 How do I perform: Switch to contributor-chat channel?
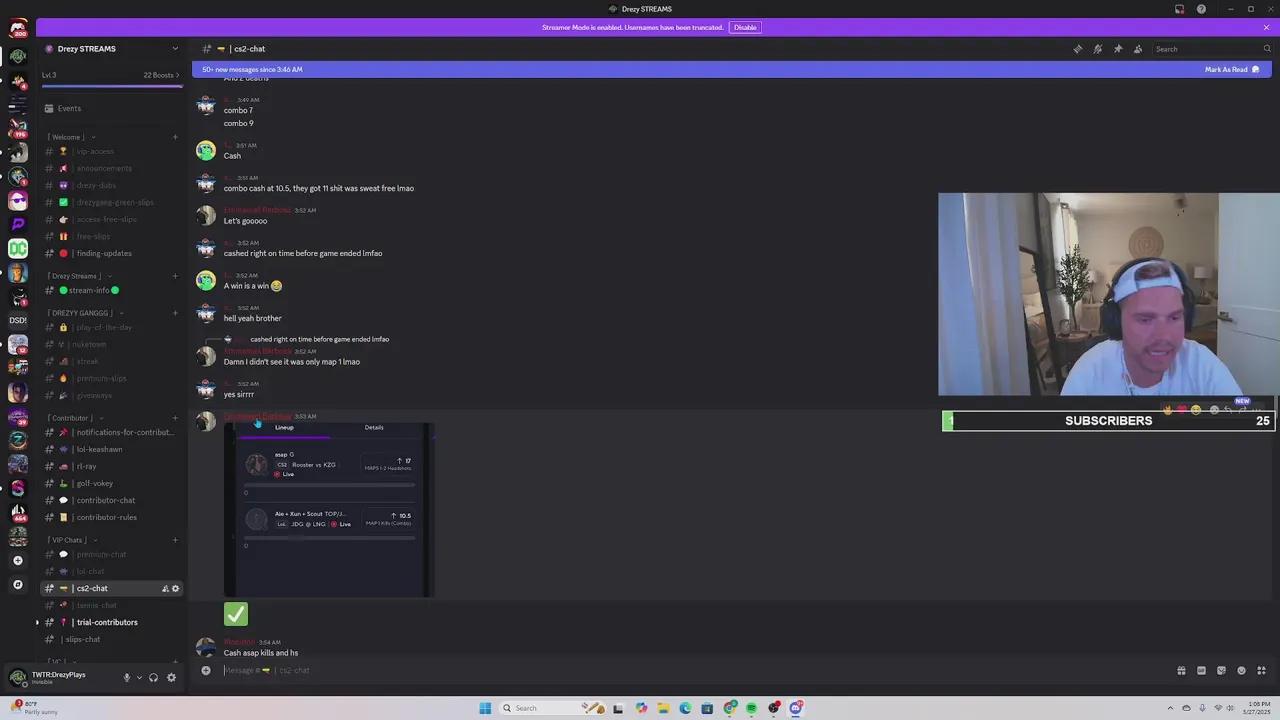point(112,500)
